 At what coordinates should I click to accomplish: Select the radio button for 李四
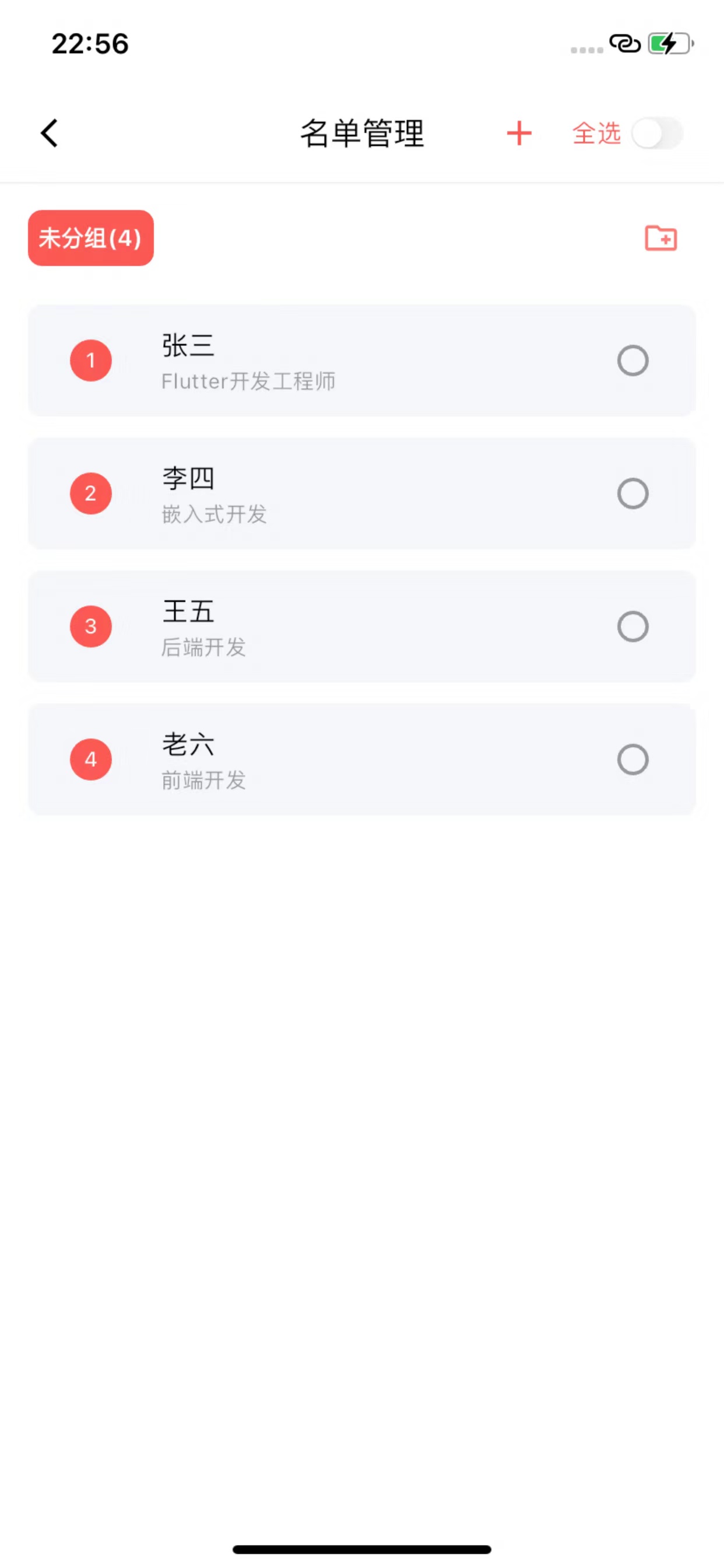click(632, 494)
